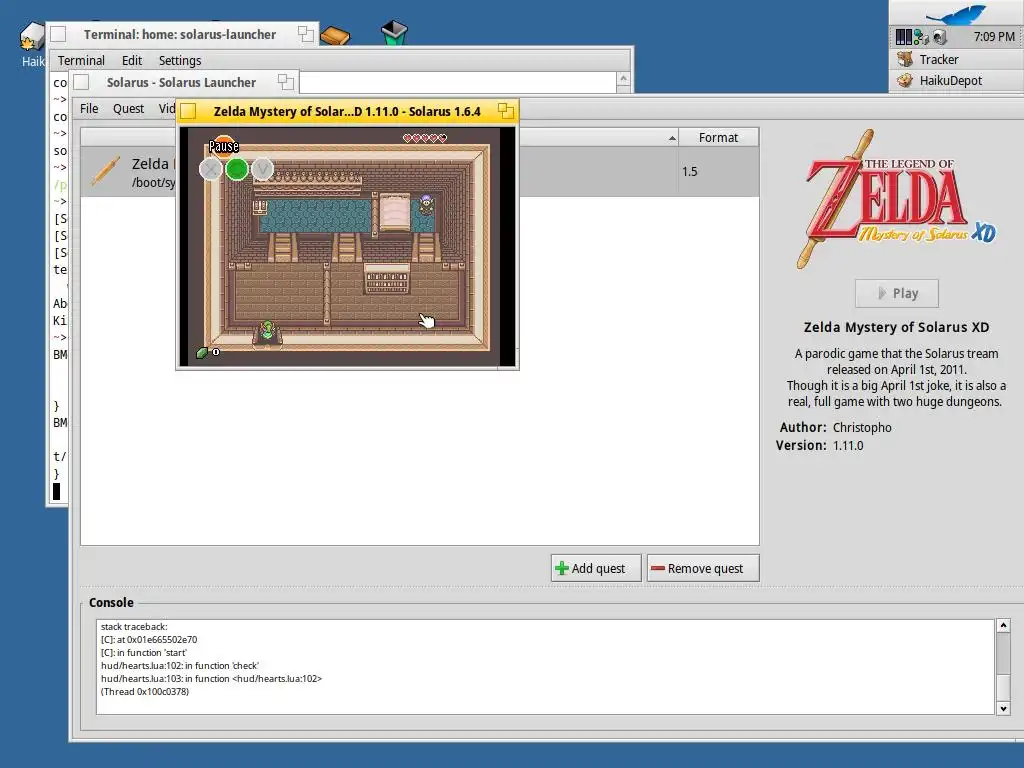Click the Author value 'Christopho'

point(862,428)
